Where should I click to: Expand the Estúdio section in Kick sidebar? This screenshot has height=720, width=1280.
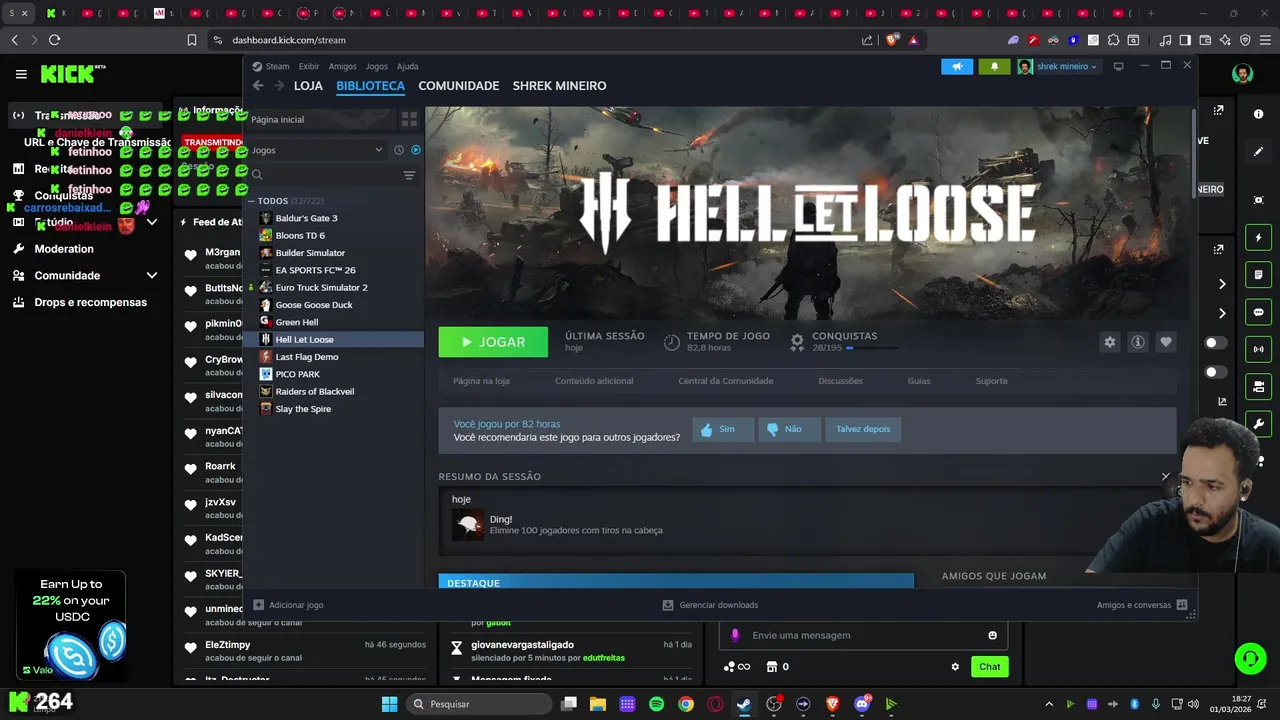click(152, 222)
